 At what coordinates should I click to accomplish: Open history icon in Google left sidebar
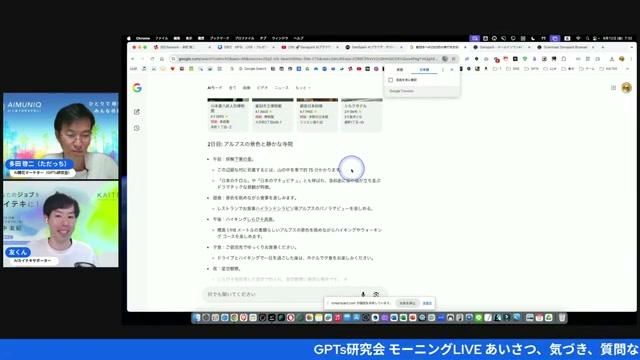137,128
